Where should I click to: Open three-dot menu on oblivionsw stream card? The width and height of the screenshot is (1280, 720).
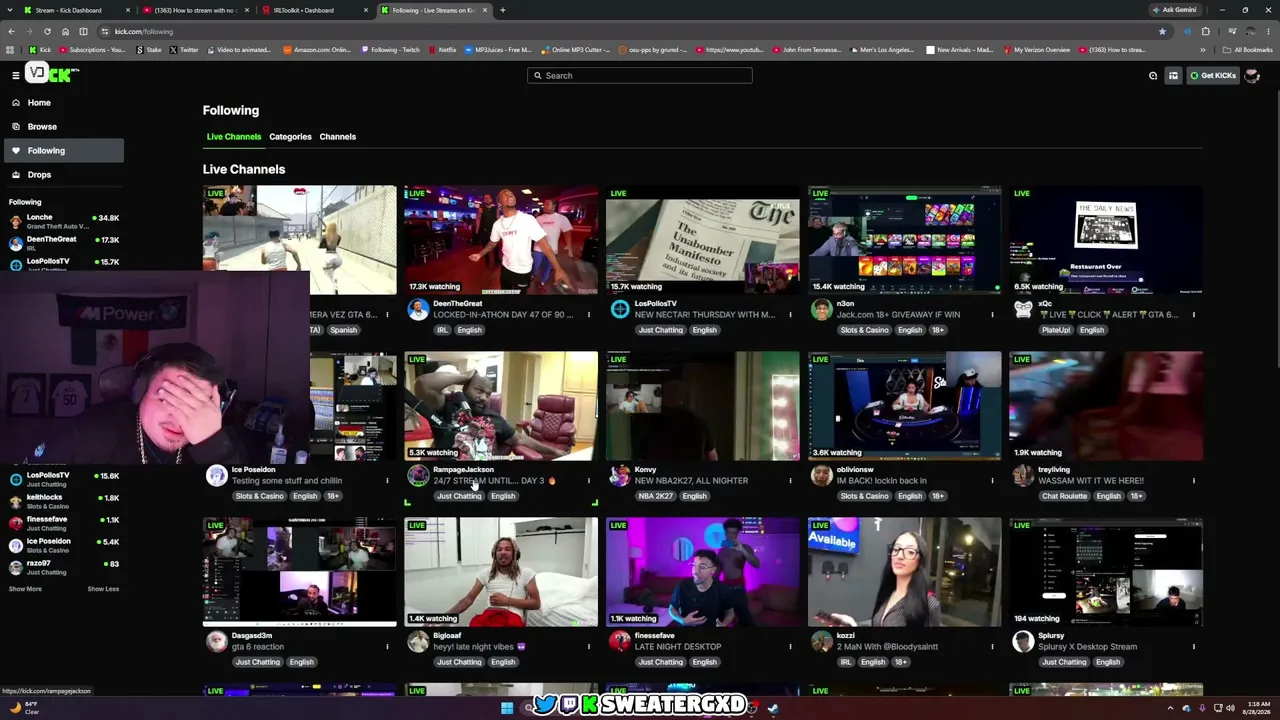coord(992,480)
